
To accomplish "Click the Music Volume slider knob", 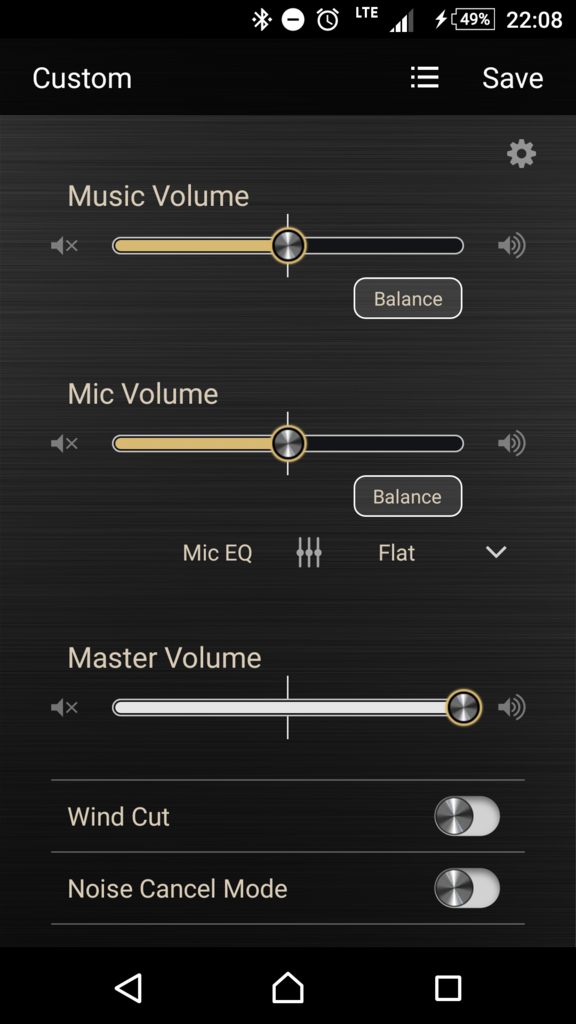I will (x=288, y=246).
